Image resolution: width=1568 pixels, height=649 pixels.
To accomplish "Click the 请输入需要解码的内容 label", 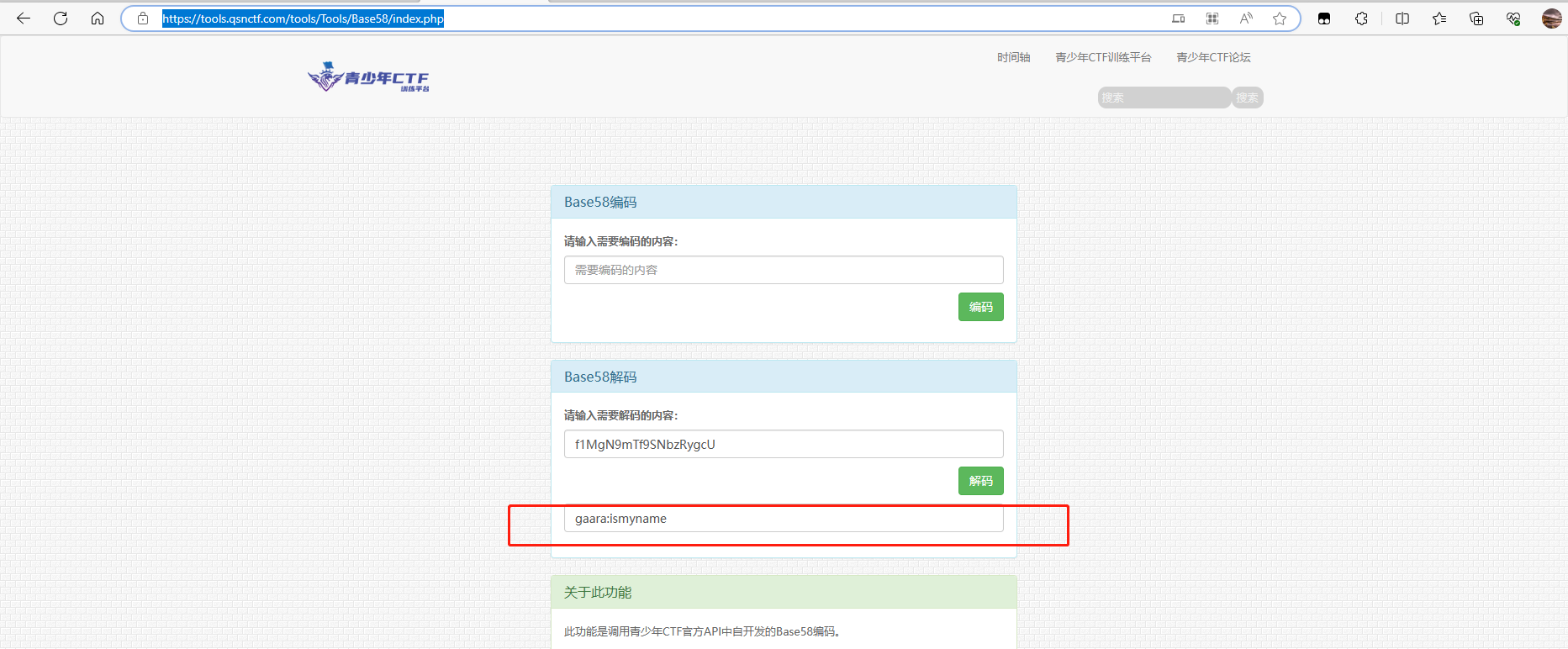I will tap(620, 415).
